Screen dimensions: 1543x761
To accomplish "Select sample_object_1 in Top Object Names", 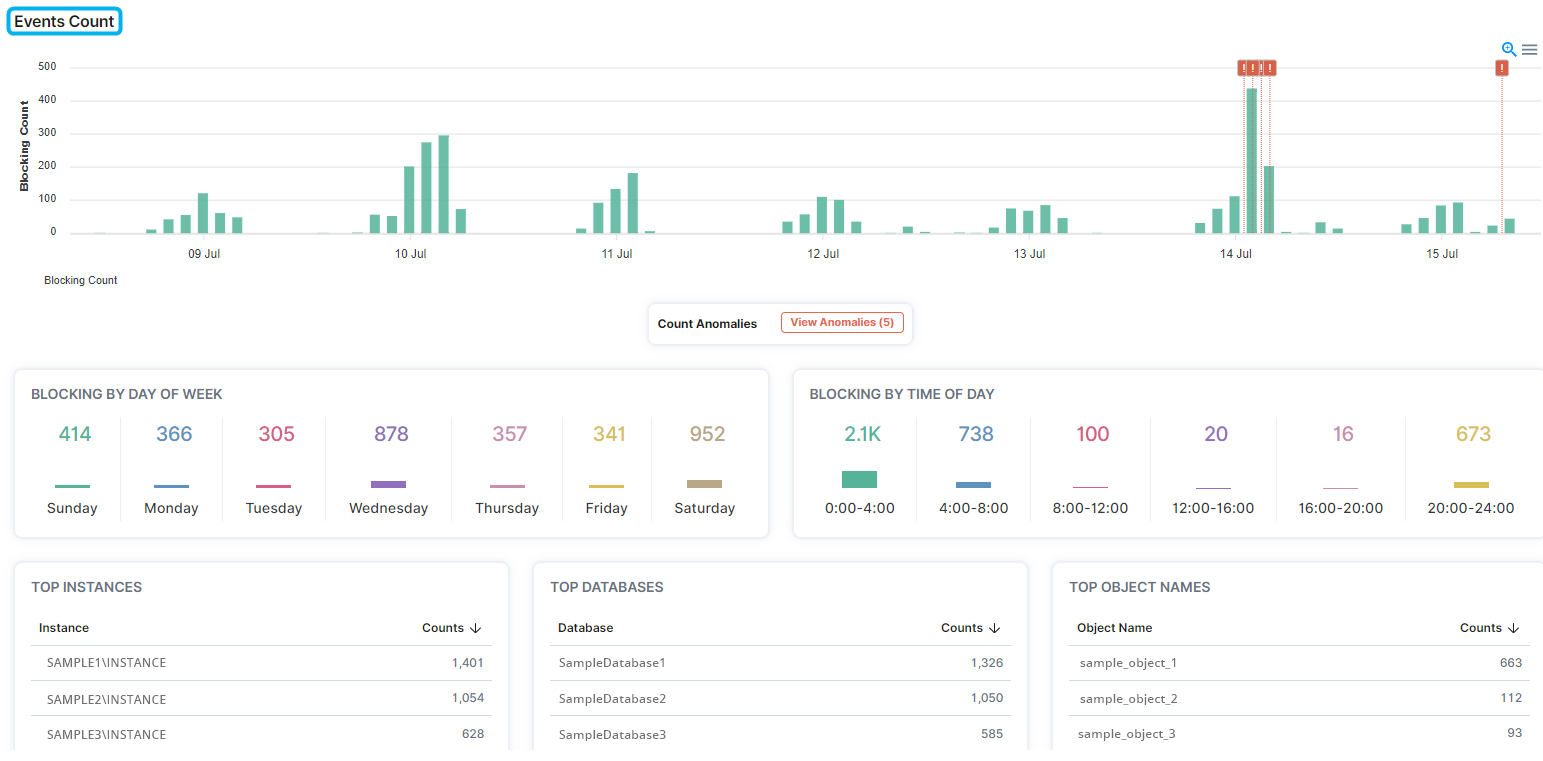I will pyautogui.click(x=1128, y=663).
